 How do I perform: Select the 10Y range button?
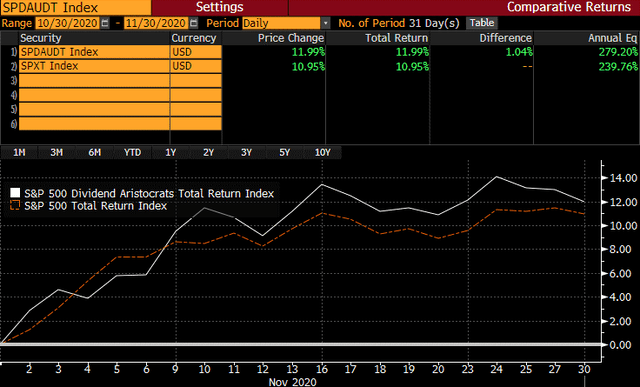[x=322, y=152]
